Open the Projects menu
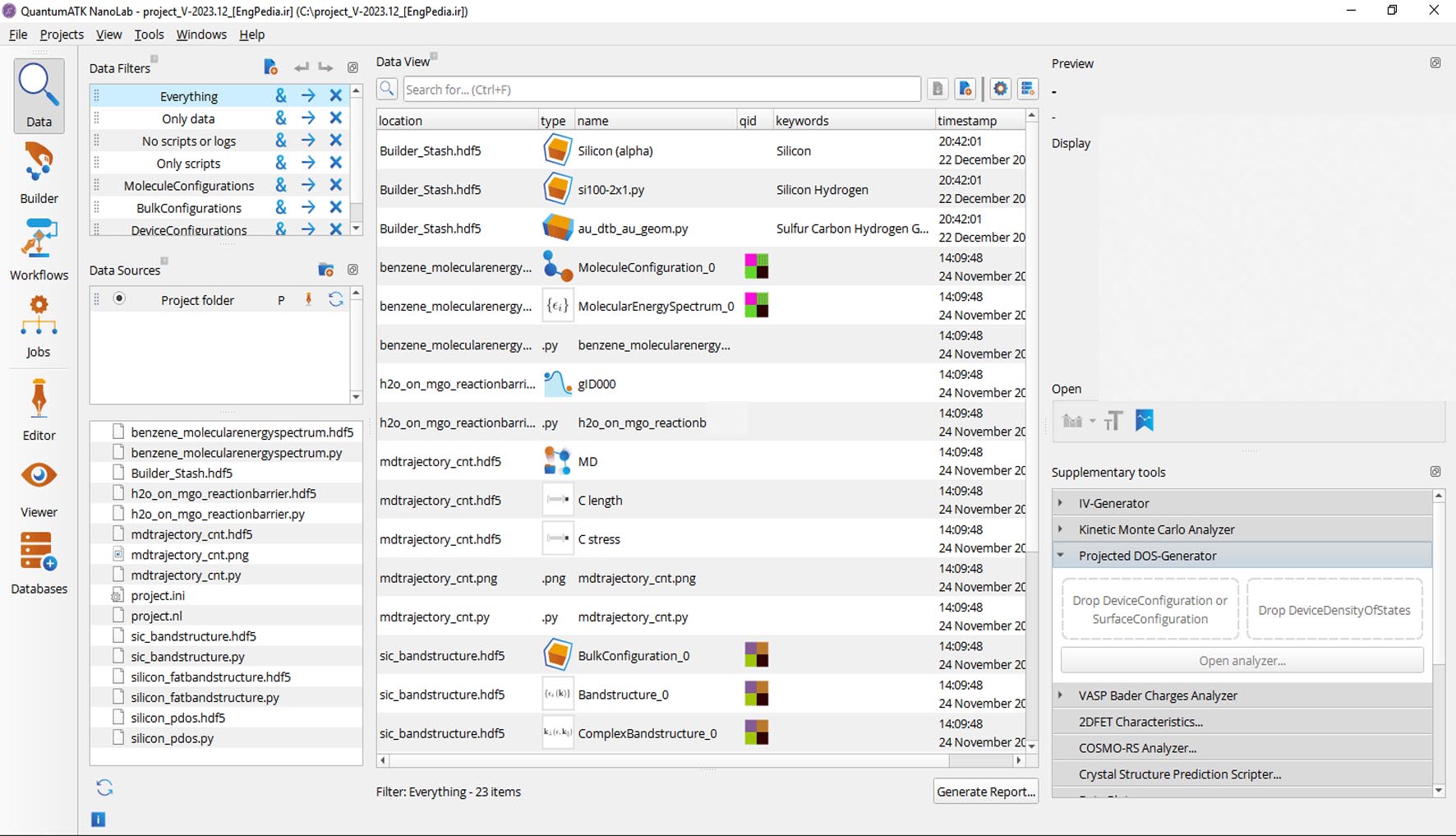This screenshot has width=1456, height=836. 62,35
